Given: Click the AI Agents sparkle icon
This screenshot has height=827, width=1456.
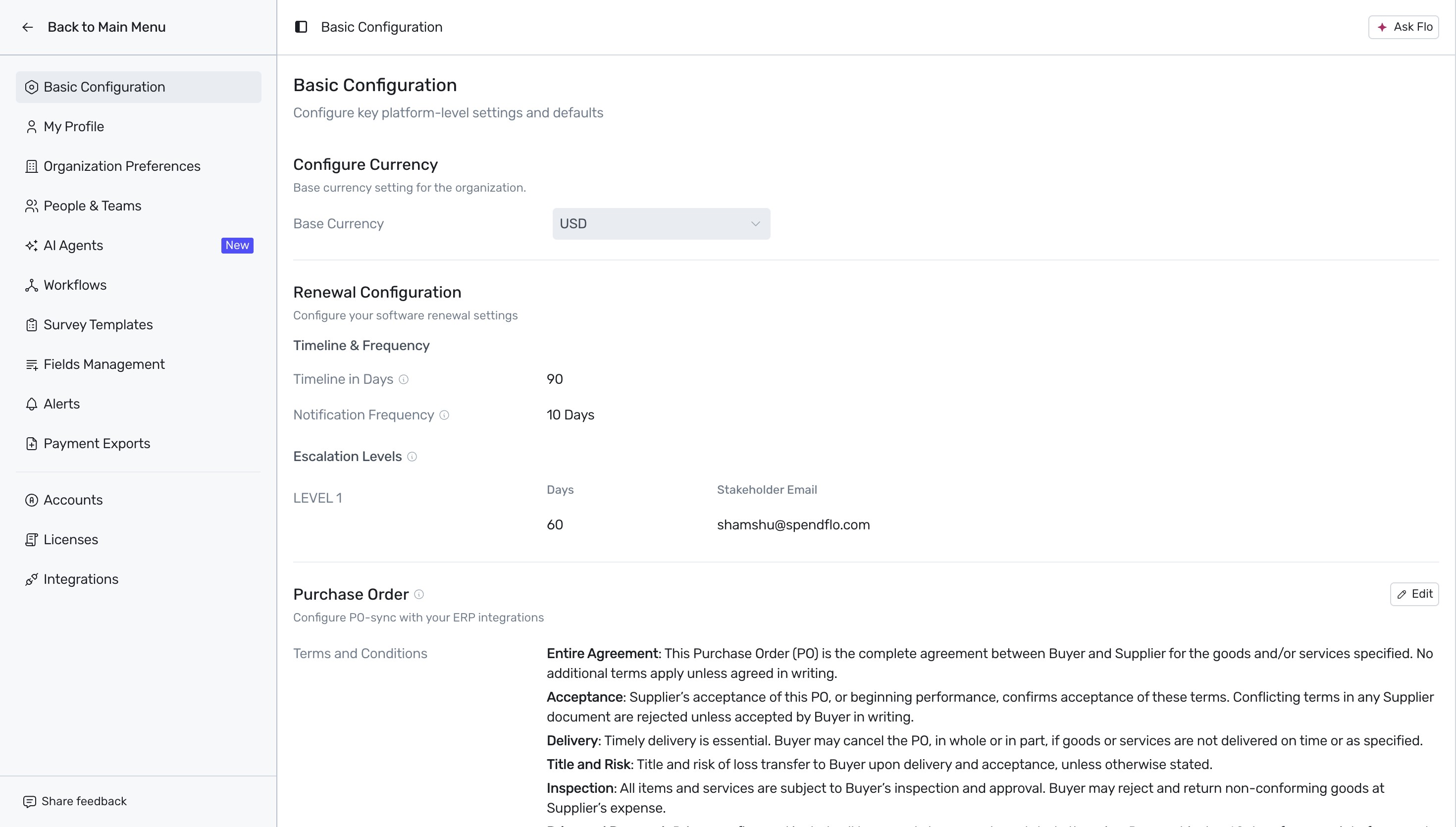Looking at the screenshot, I should pyautogui.click(x=32, y=245).
